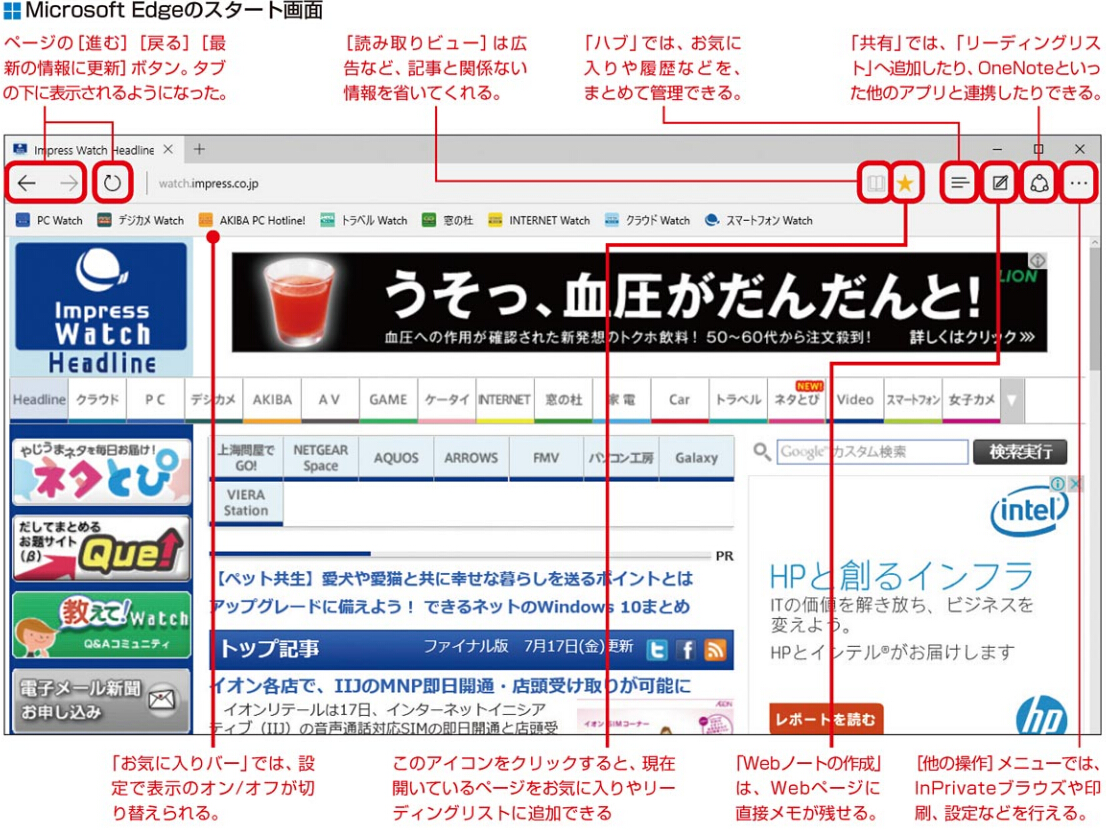Viewport: 1106px width, 830px height.
Task: Open INTERNET Watch favorites bar link
Action: 539,221
